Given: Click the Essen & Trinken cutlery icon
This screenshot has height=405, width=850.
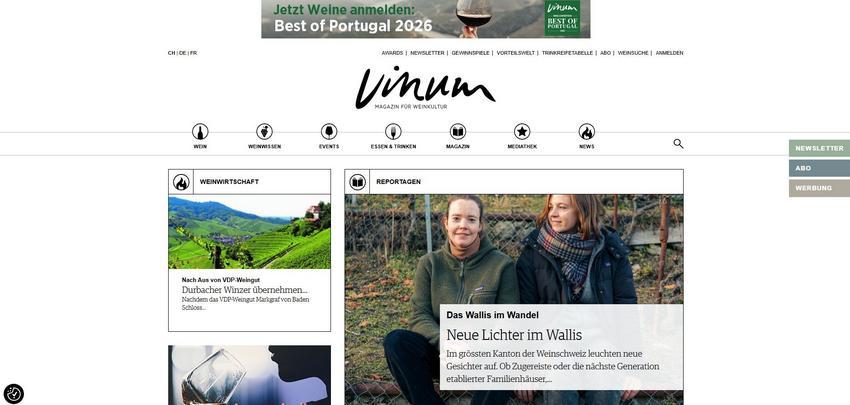Looking at the screenshot, I should pyautogui.click(x=393, y=132).
